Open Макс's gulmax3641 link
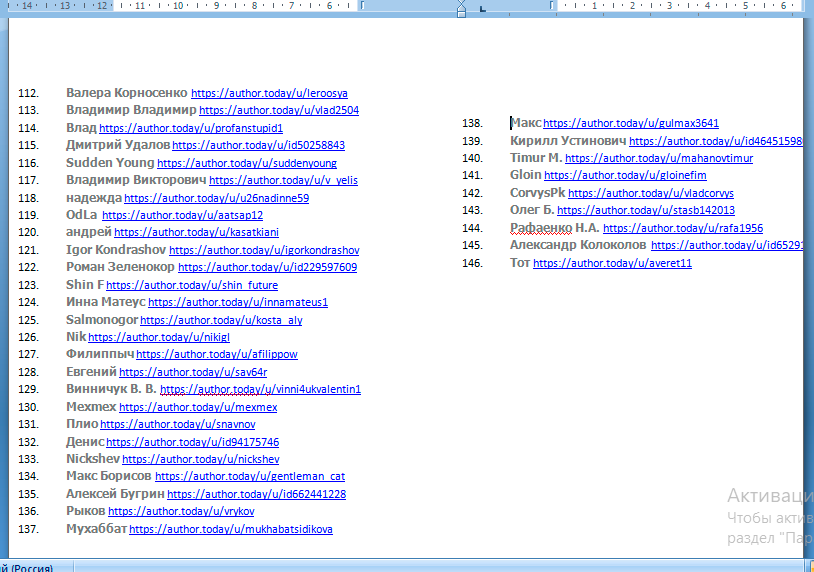Viewport: 814px width, 572px height. pyautogui.click(x=631, y=124)
